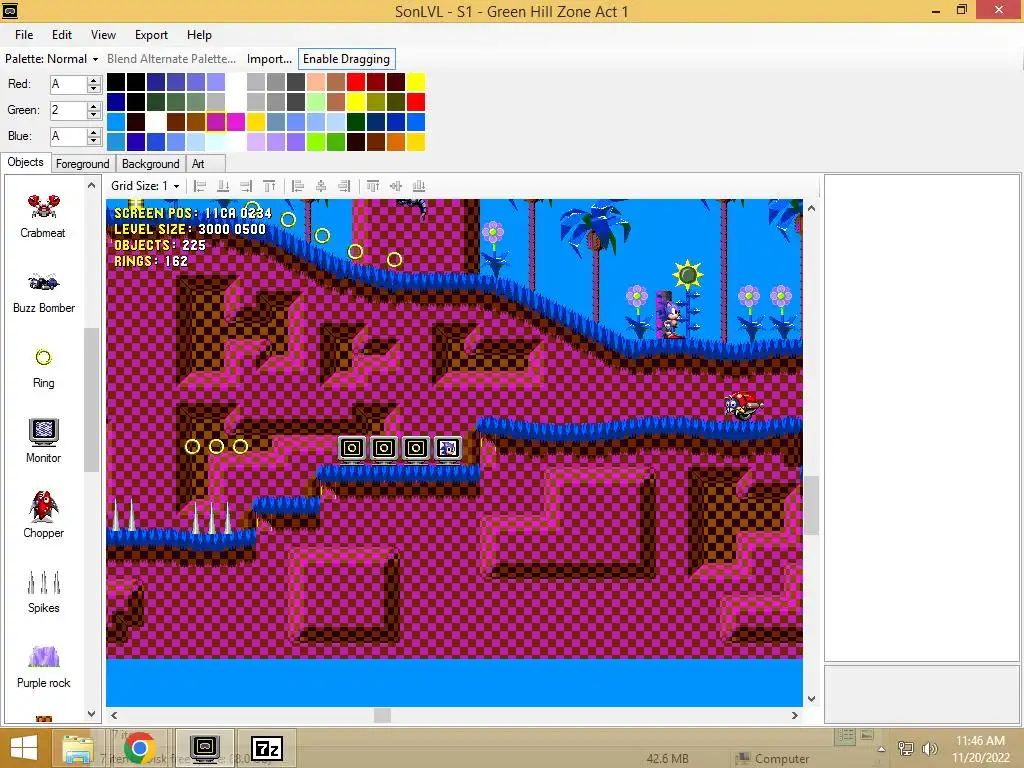Click object list scroll down arrow
Viewport: 1024px width, 768px height.
pos(91,714)
